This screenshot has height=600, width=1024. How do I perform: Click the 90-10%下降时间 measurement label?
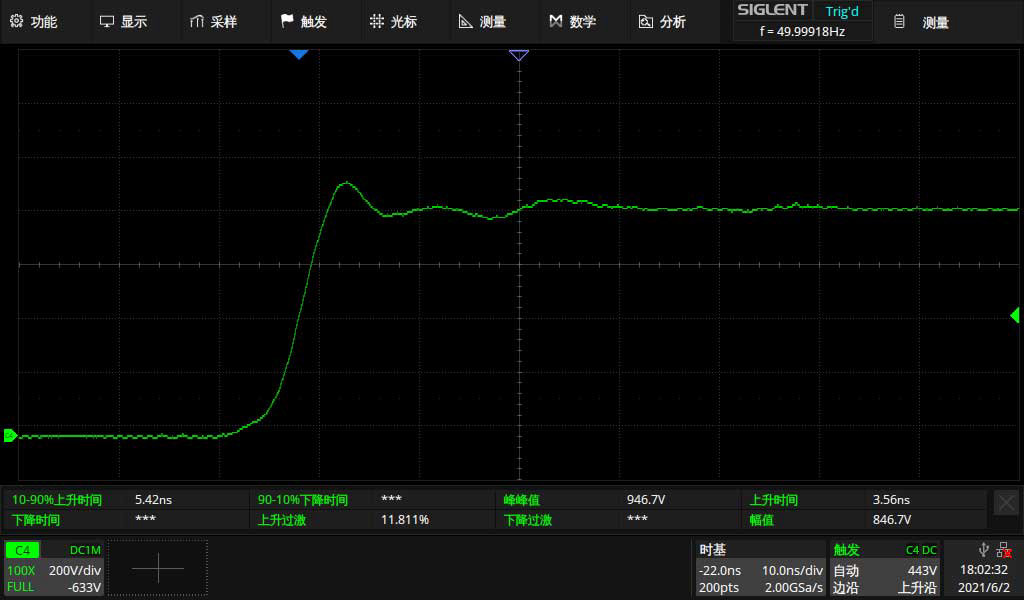tap(303, 500)
